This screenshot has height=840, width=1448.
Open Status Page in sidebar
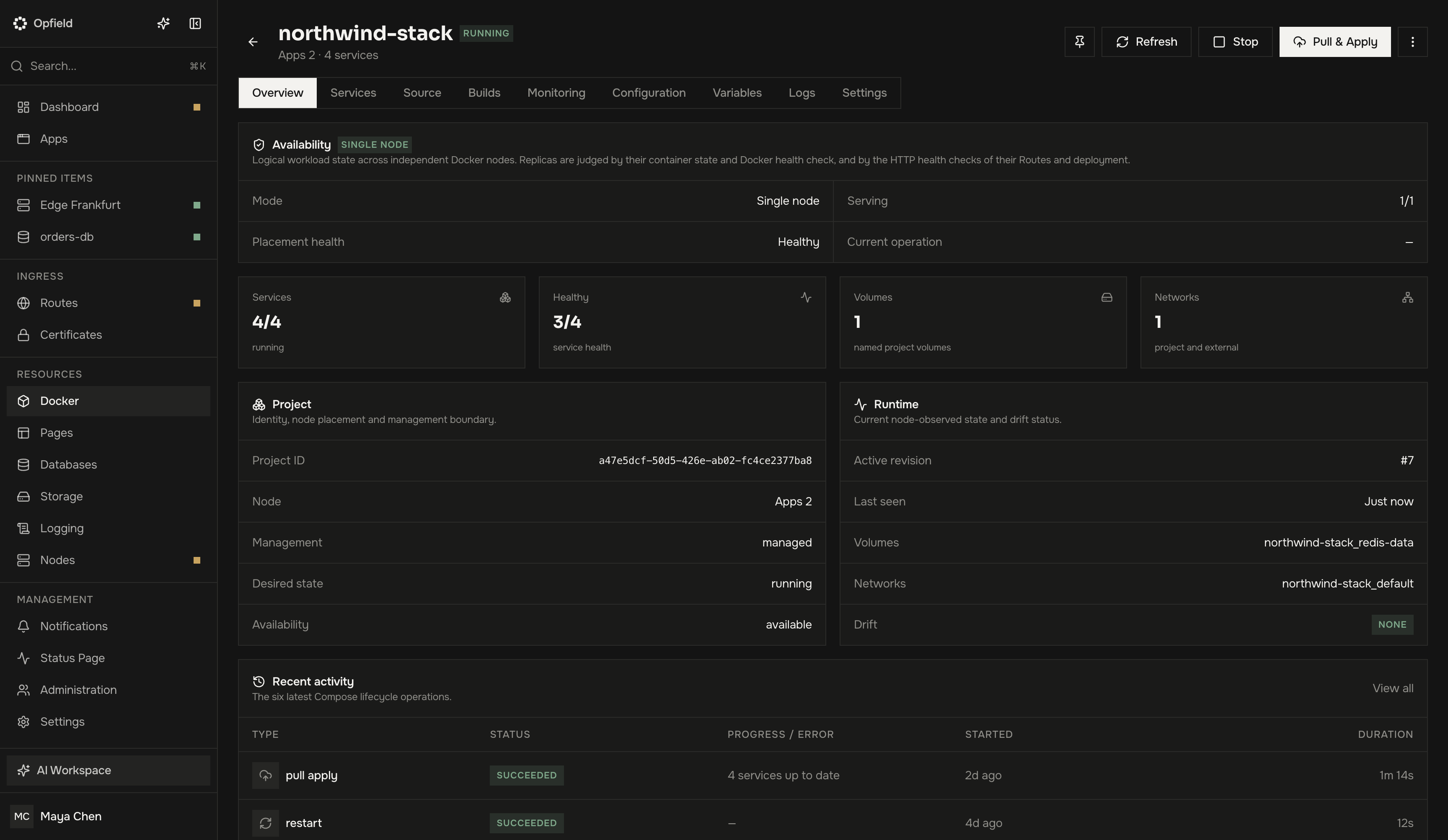[109, 659]
